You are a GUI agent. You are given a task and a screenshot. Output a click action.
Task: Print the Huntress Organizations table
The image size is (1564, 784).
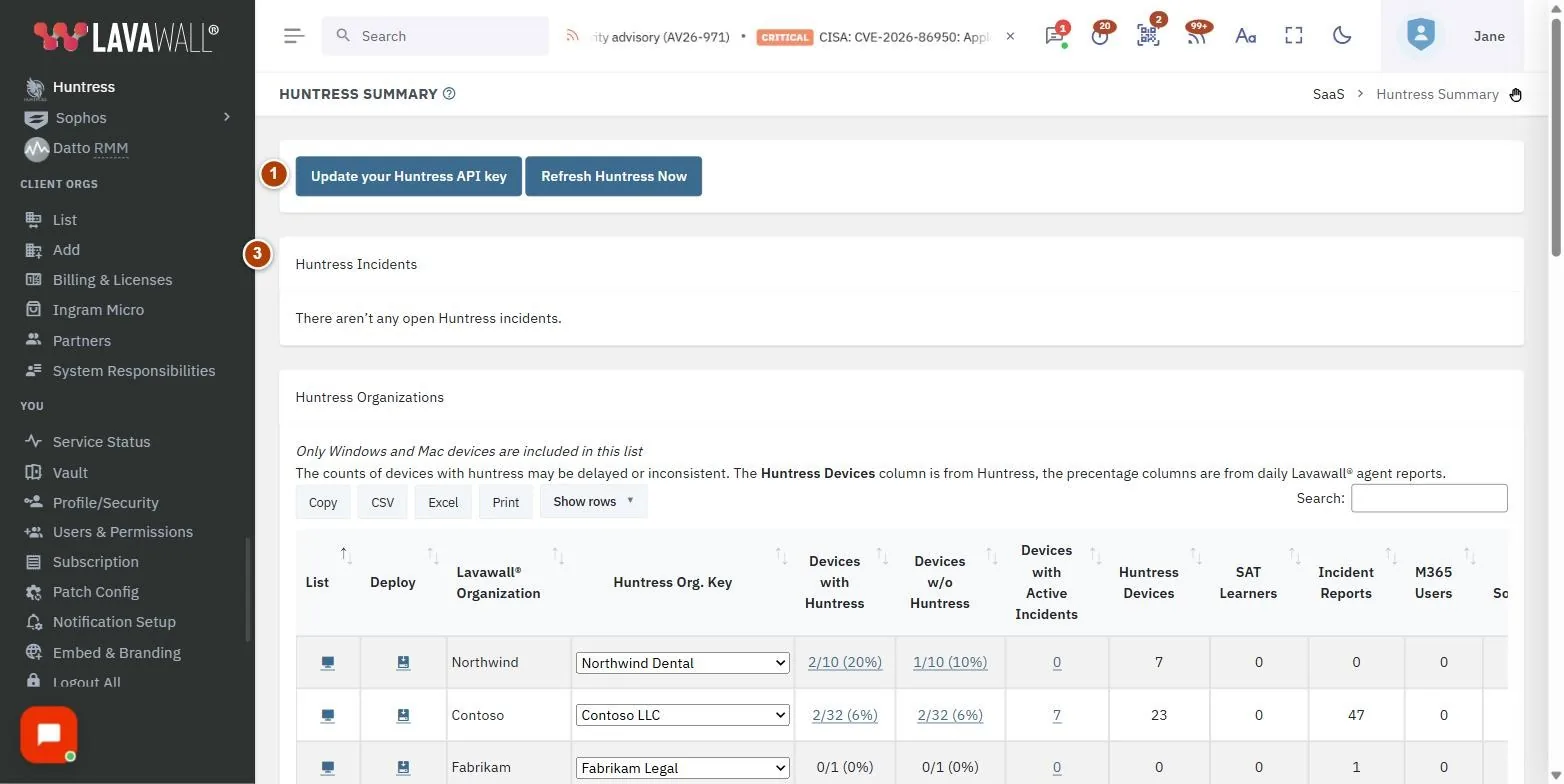[506, 502]
